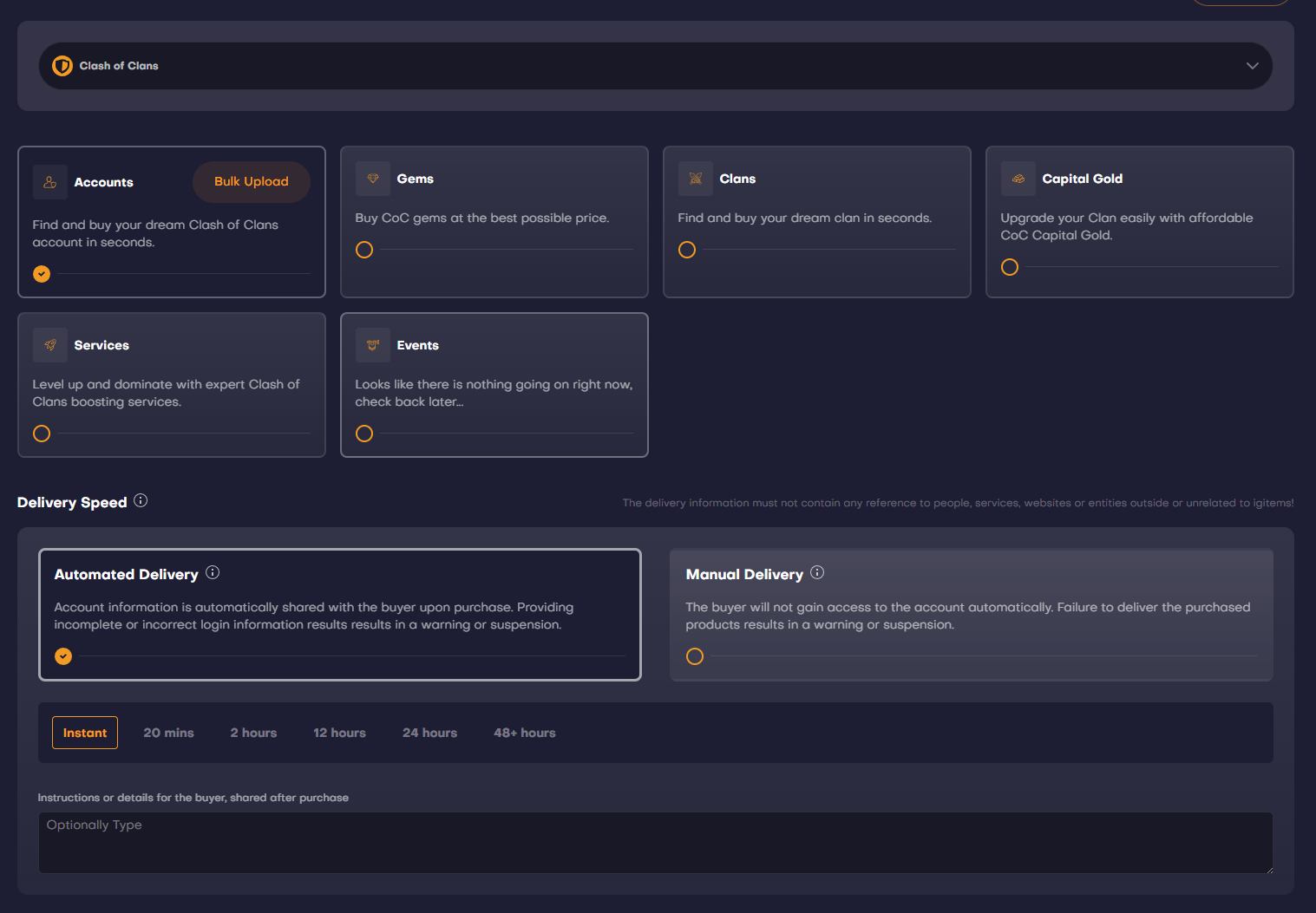1316x913 pixels.
Task: Click the Events trophy icon
Action: 373,345
